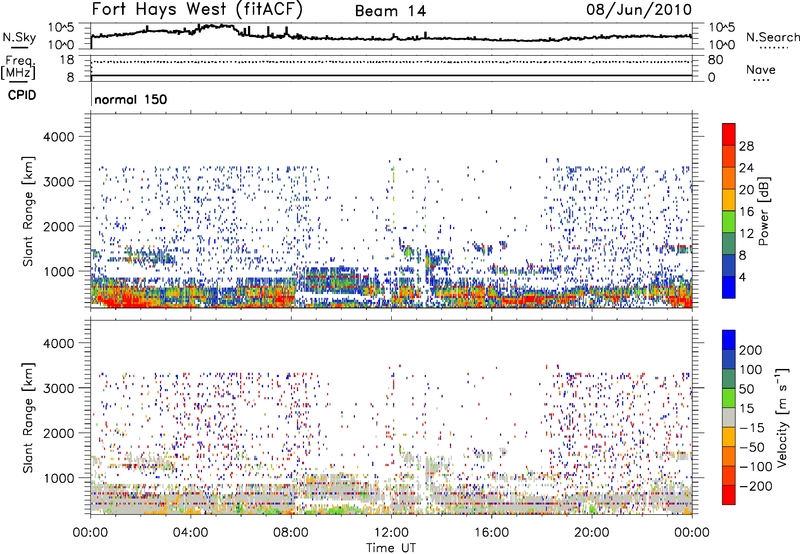
Task: Click the "10^5" tick beside N.Sky
Action: point(61,27)
